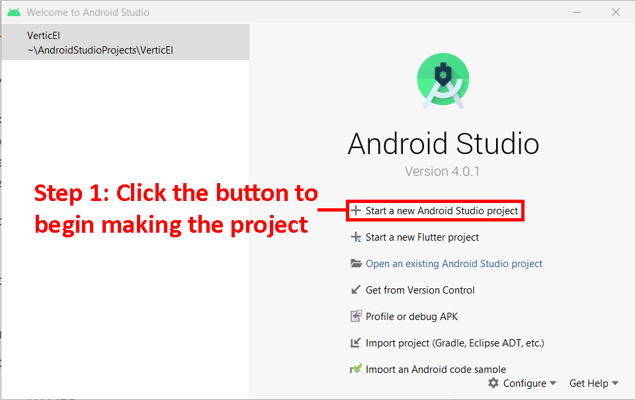Click the plus icon for new Android Studio project
This screenshot has height=400, width=635.
(x=356, y=211)
